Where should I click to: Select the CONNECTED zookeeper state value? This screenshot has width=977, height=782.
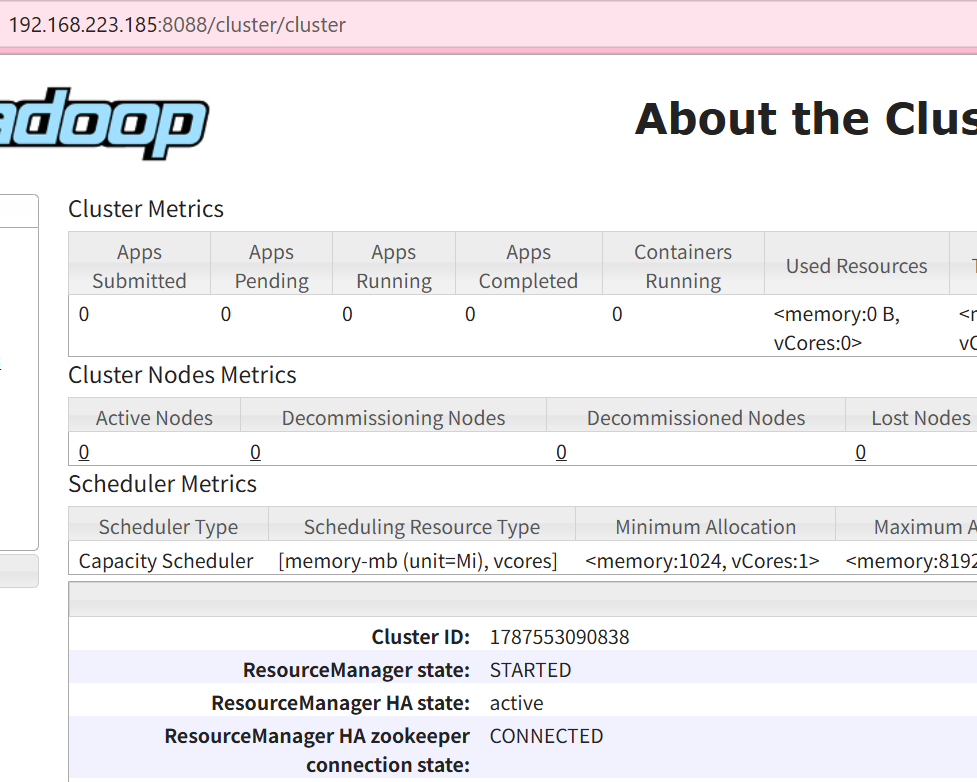[x=546, y=737]
